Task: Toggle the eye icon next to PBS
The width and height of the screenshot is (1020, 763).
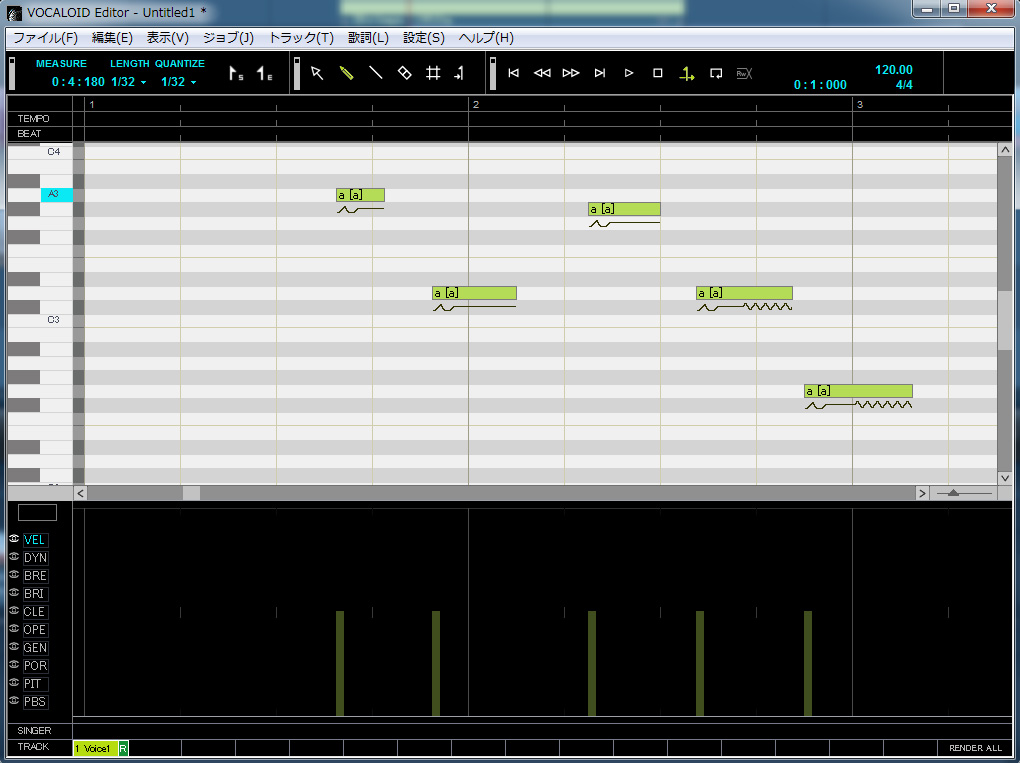Action: pos(14,701)
